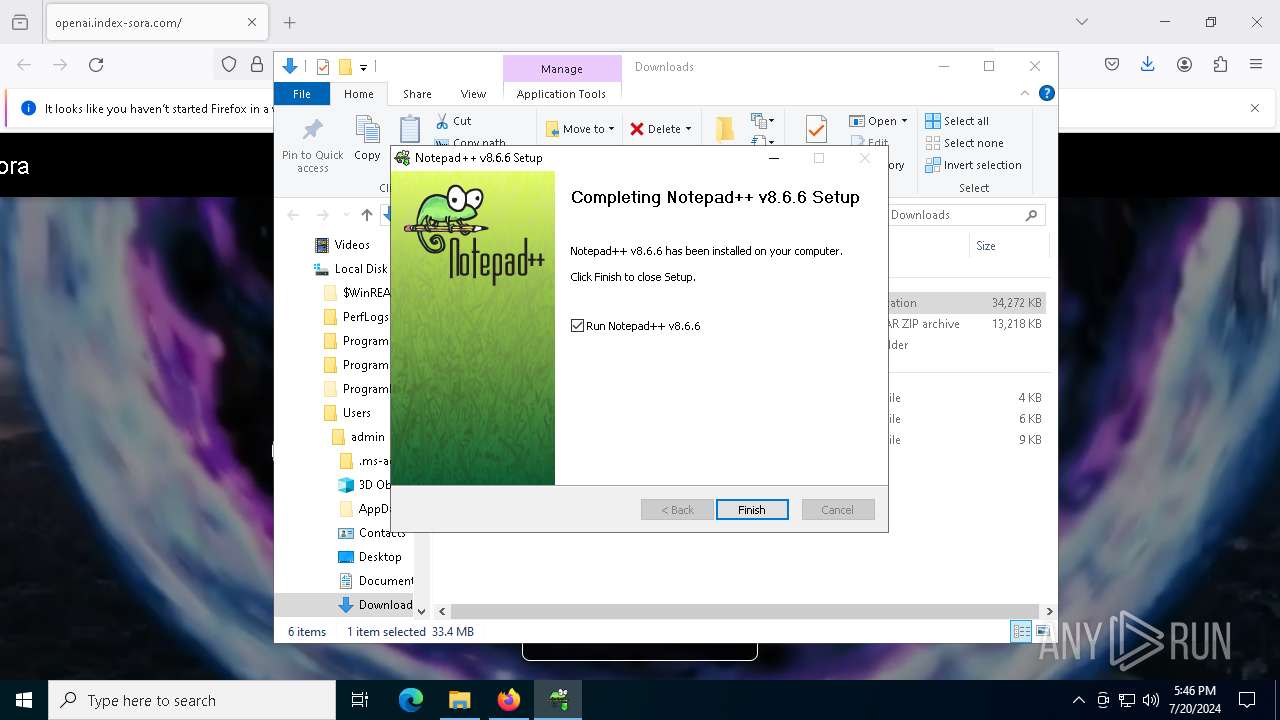Open the Windows Start menu
The height and width of the screenshot is (720, 1280).
24,700
